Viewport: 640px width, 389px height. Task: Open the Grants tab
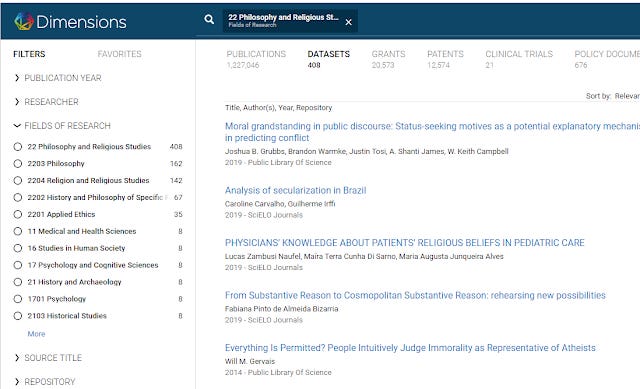coord(388,59)
